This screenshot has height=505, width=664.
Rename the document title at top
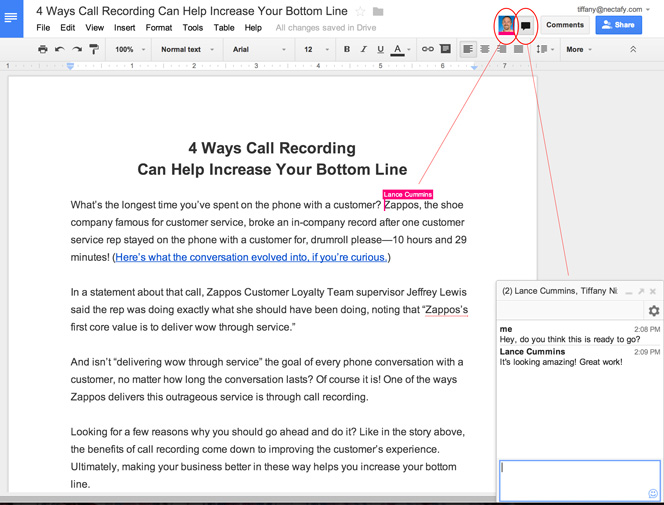191,11
